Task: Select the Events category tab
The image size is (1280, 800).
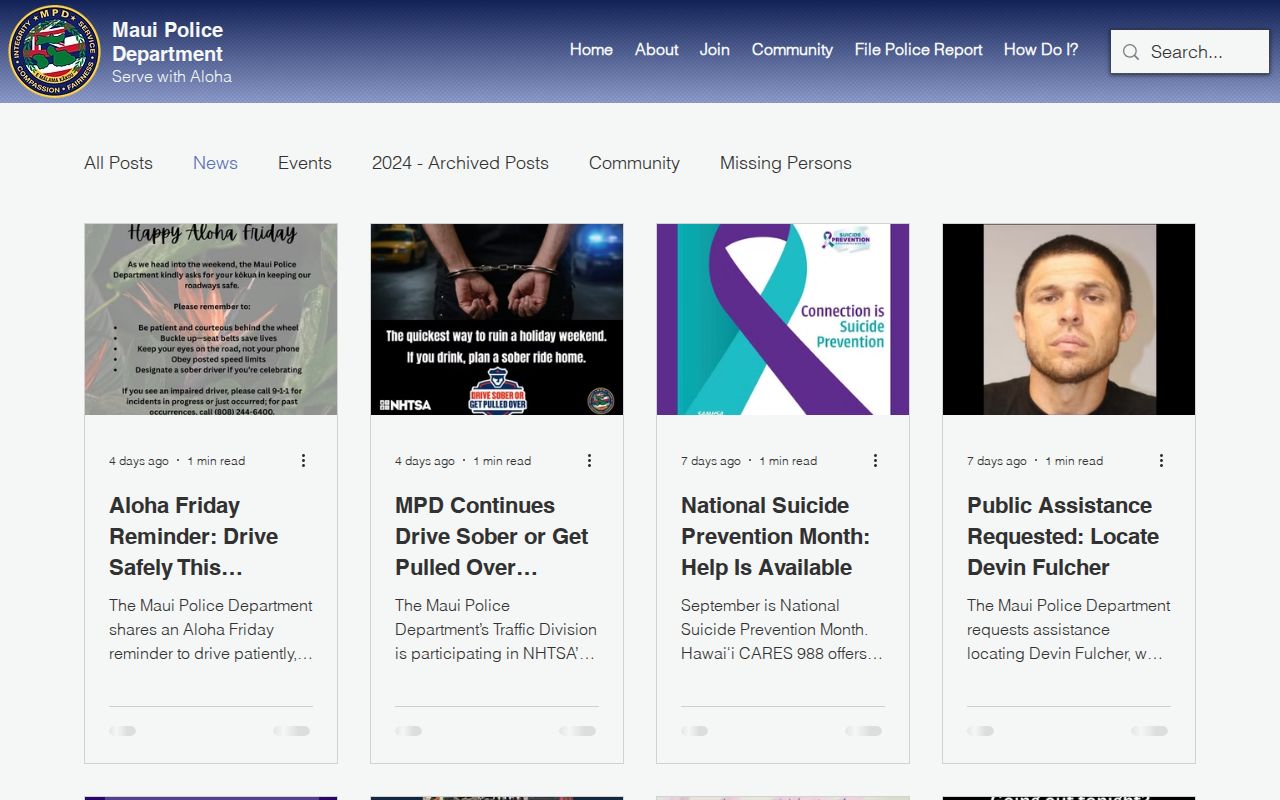Action: (x=305, y=163)
